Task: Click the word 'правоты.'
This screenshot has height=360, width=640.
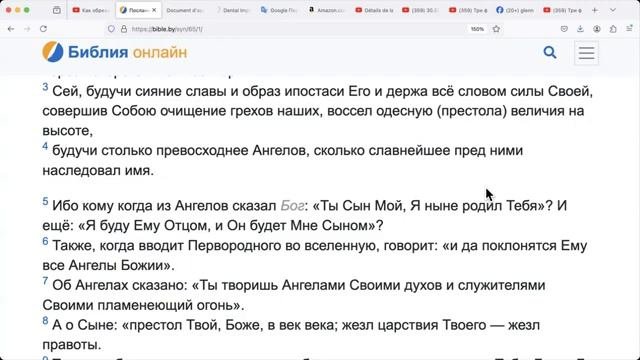Action: click(72, 345)
